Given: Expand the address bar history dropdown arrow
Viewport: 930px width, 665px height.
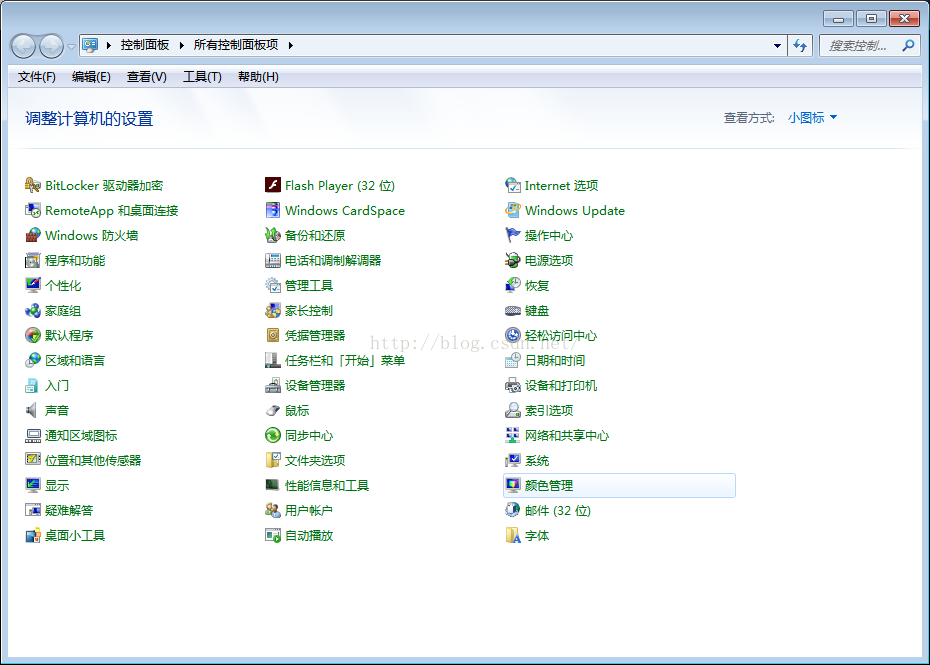Looking at the screenshot, I should [777, 46].
